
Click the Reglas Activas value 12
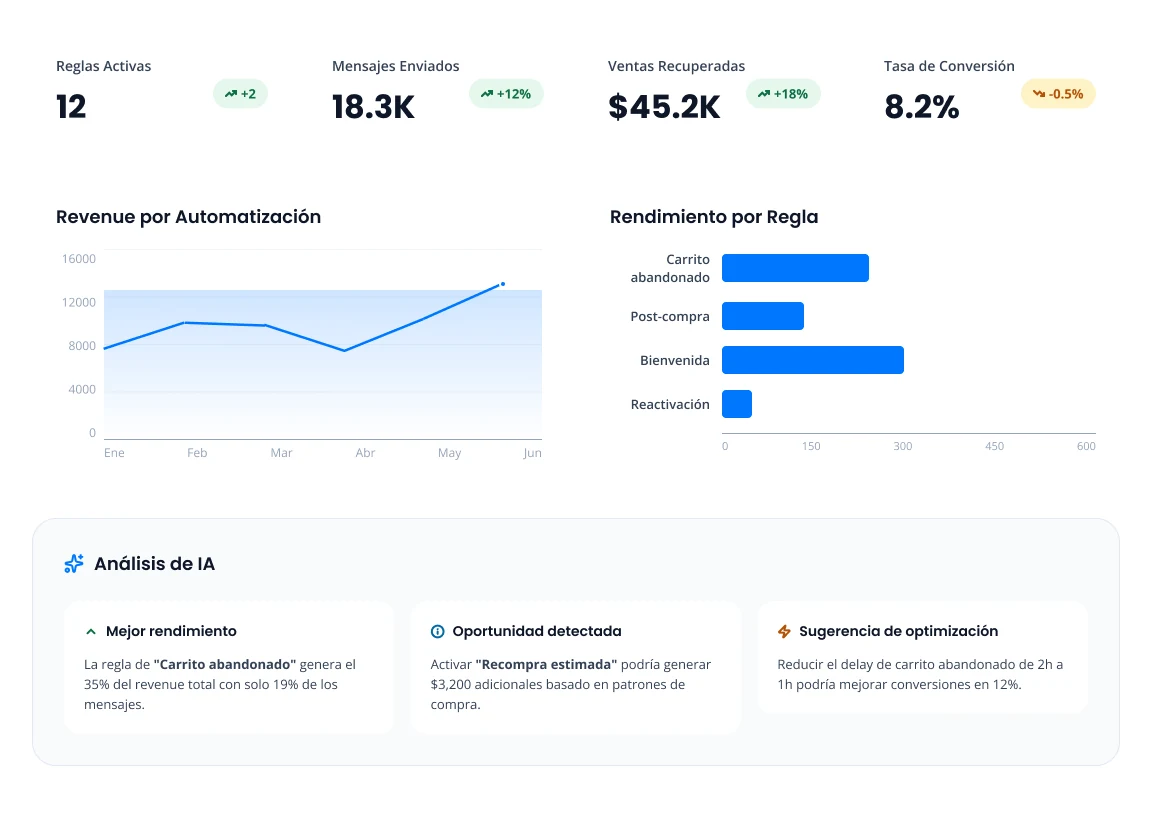point(71,107)
